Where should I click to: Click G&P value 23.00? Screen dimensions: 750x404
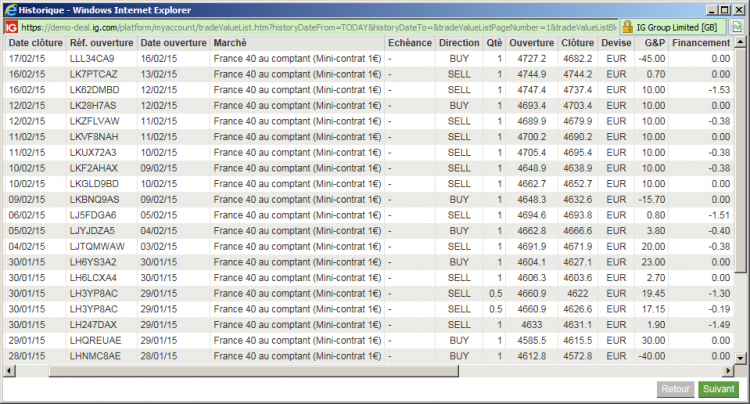coord(653,262)
